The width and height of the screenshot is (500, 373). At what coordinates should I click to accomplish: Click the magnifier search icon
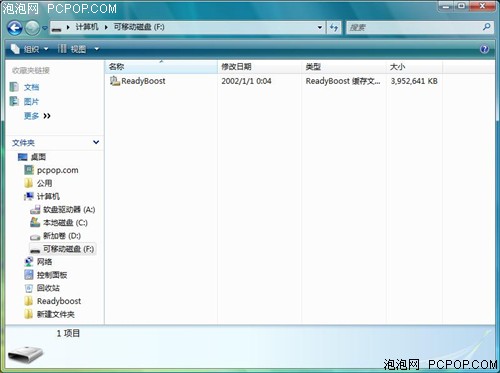(x=487, y=27)
